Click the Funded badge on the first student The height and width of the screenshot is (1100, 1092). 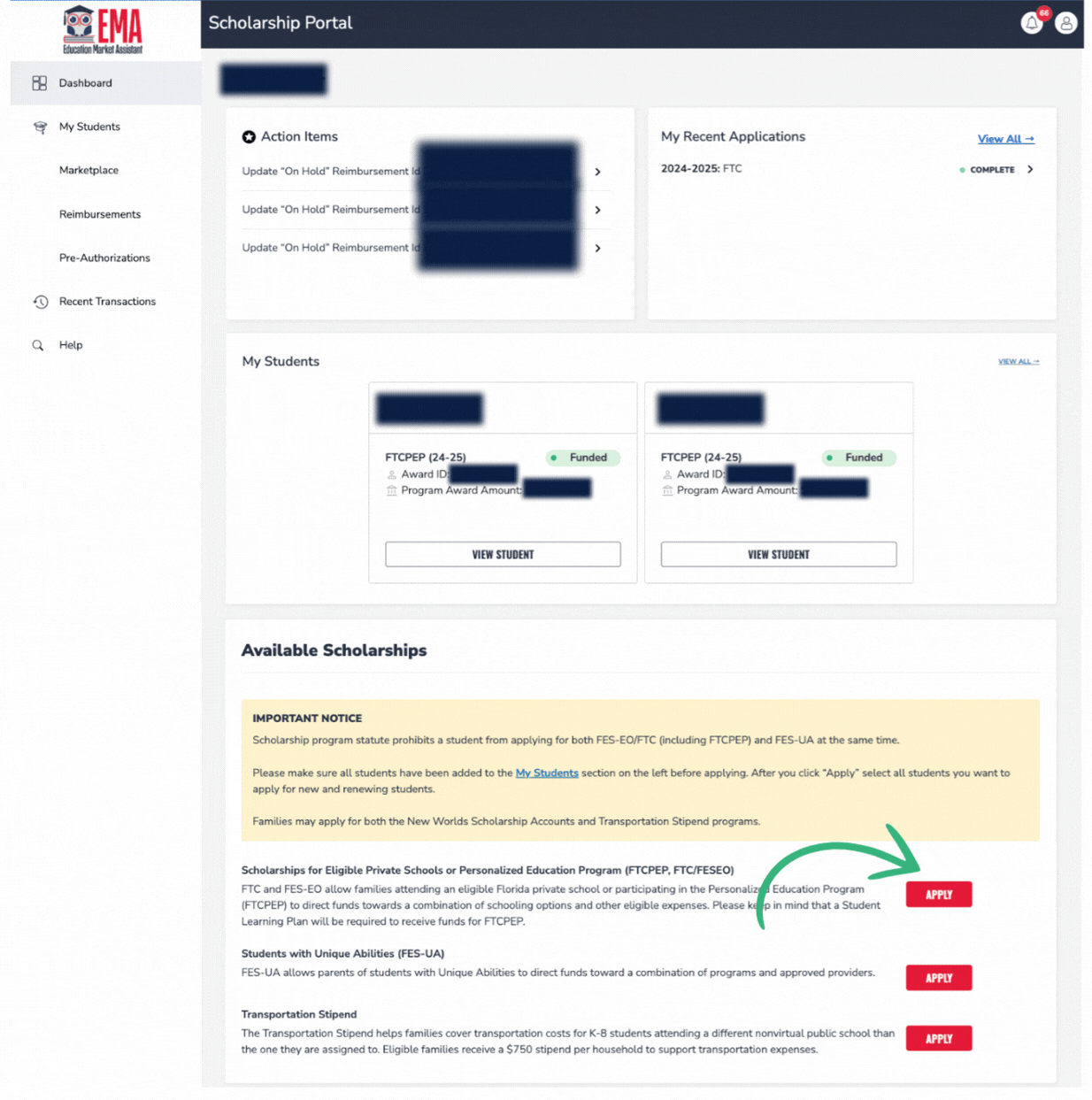[582, 458]
